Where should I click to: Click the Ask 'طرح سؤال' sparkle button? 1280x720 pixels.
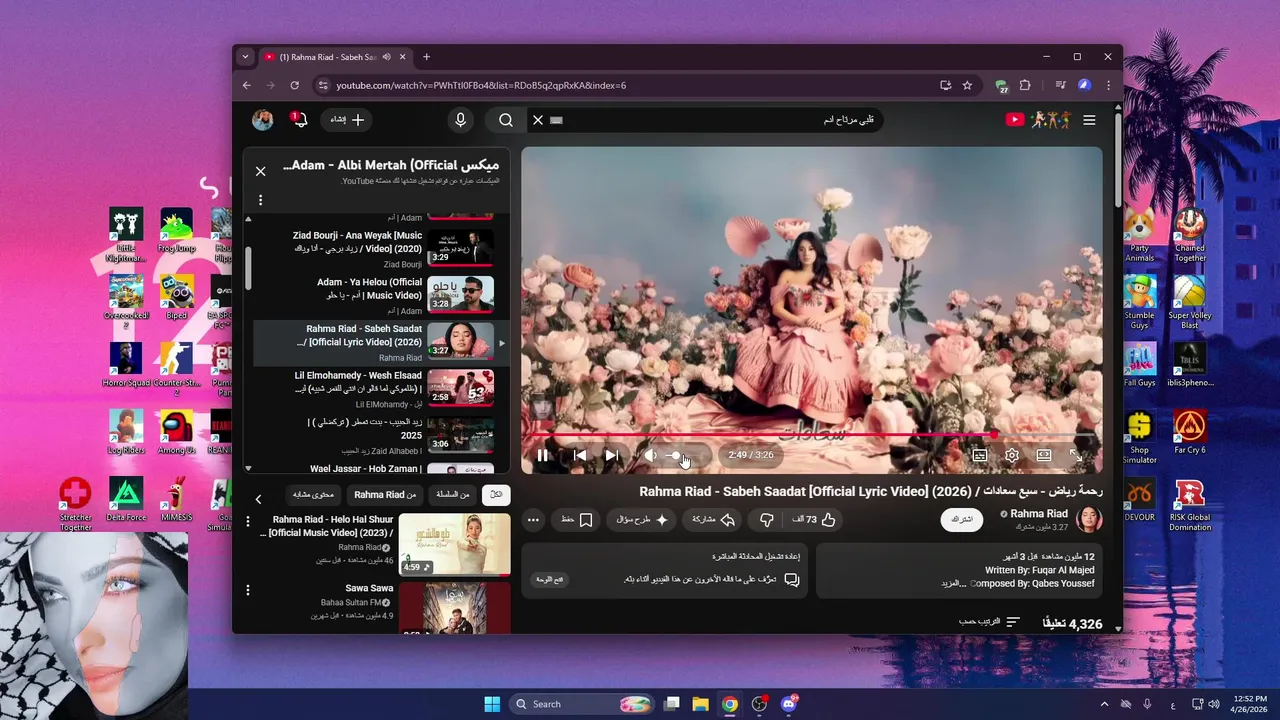[x=641, y=520]
